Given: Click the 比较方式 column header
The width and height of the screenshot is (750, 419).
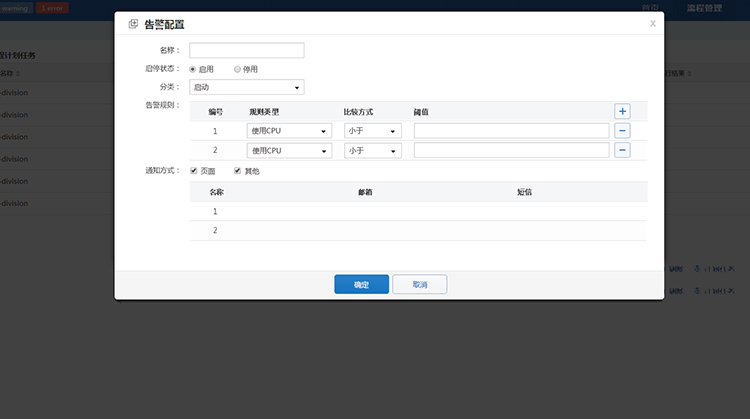Looking at the screenshot, I should pyautogui.click(x=358, y=112).
